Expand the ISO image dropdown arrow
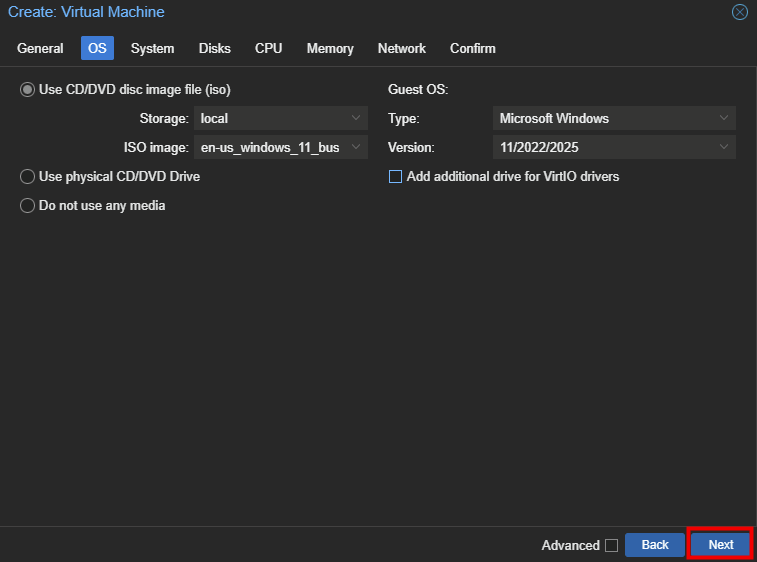Image resolution: width=757 pixels, height=562 pixels. (x=356, y=147)
